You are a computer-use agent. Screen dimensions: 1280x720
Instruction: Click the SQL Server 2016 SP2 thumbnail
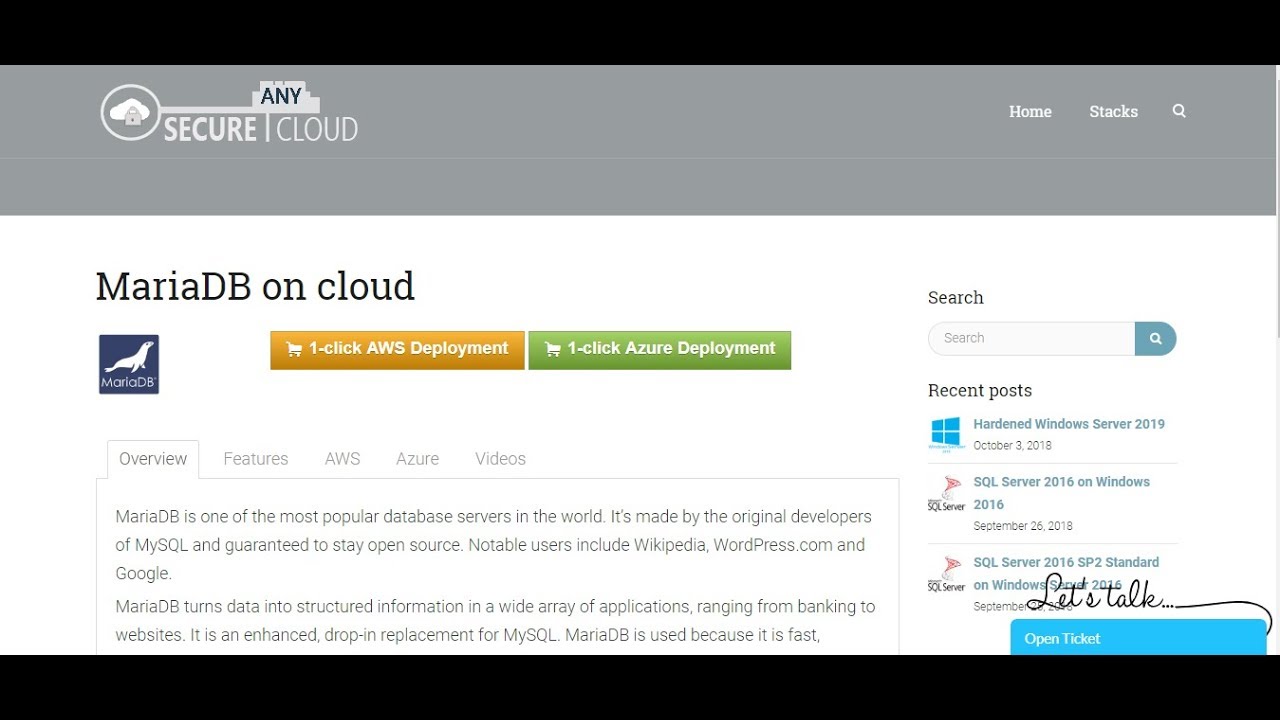point(945,574)
